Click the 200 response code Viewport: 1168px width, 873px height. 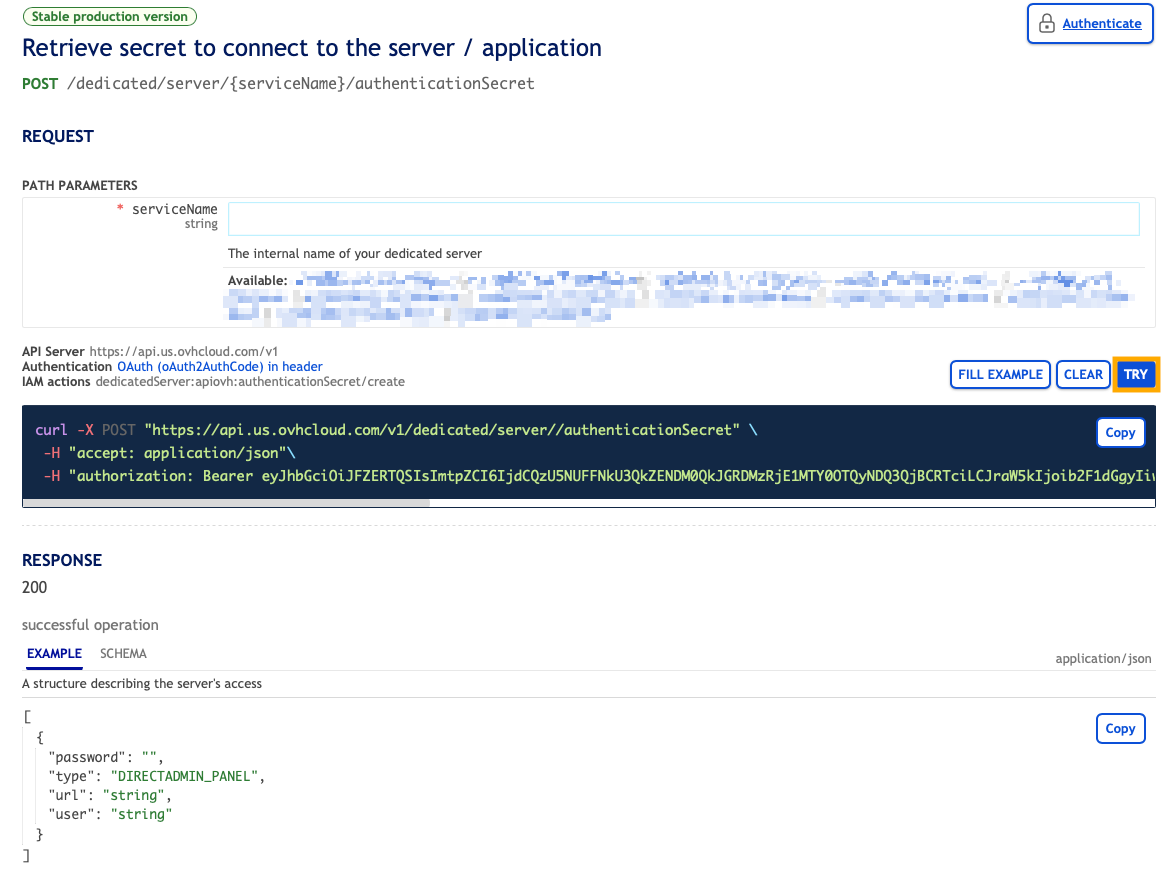(34, 588)
